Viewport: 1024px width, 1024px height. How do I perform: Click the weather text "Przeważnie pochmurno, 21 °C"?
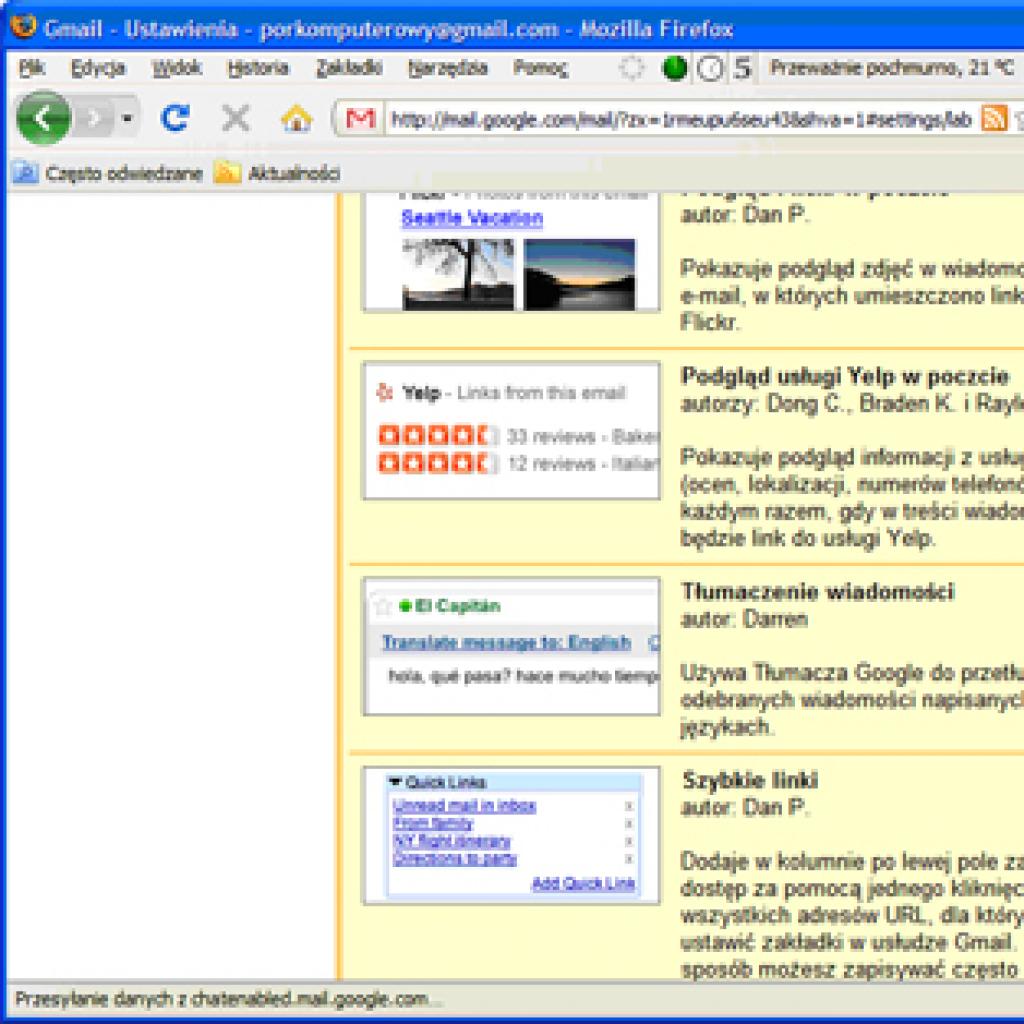(x=891, y=67)
